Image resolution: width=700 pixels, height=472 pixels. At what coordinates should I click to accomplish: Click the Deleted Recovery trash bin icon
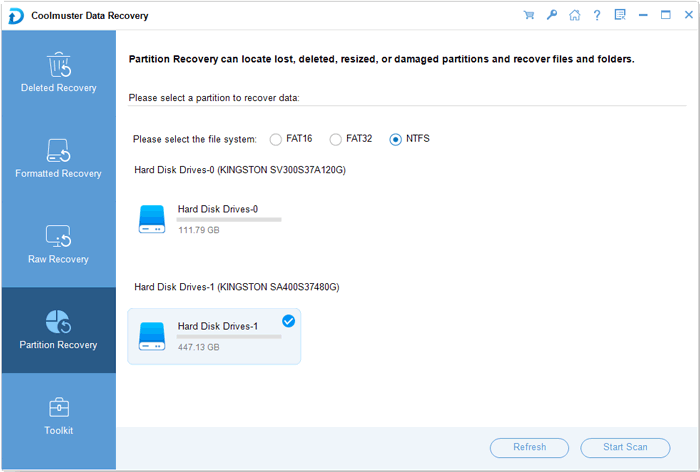(x=59, y=65)
